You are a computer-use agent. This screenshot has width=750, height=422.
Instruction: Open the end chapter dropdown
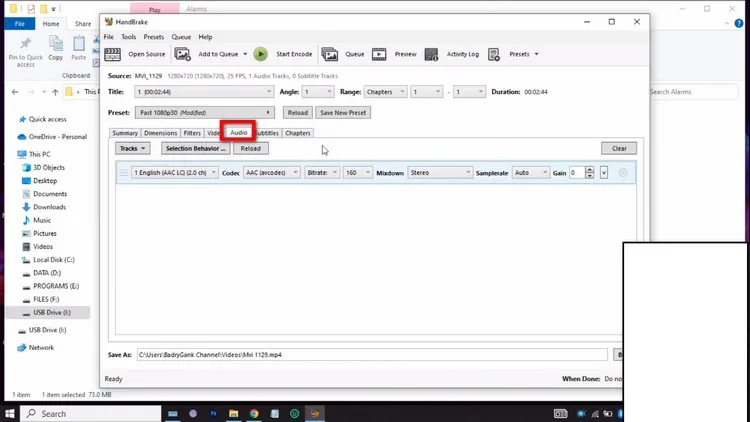point(469,92)
